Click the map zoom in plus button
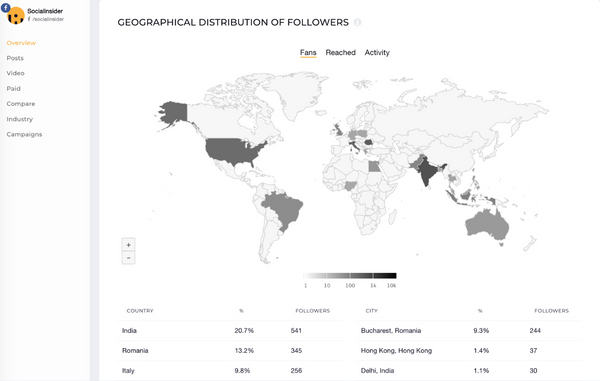 point(129,245)
